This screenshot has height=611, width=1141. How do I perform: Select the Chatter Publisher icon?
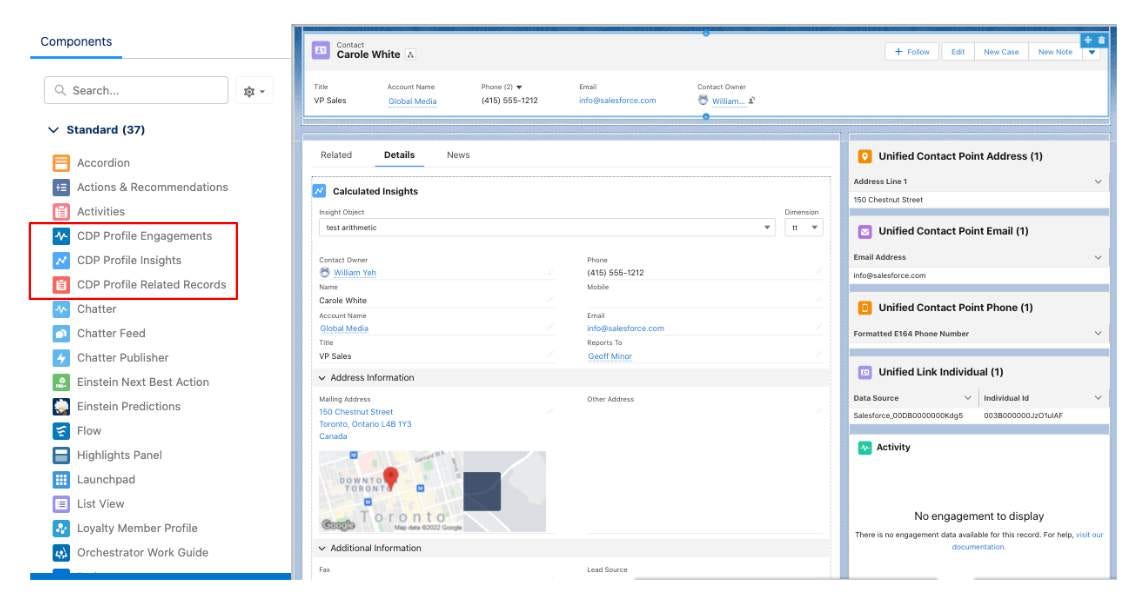coord(60,357)
